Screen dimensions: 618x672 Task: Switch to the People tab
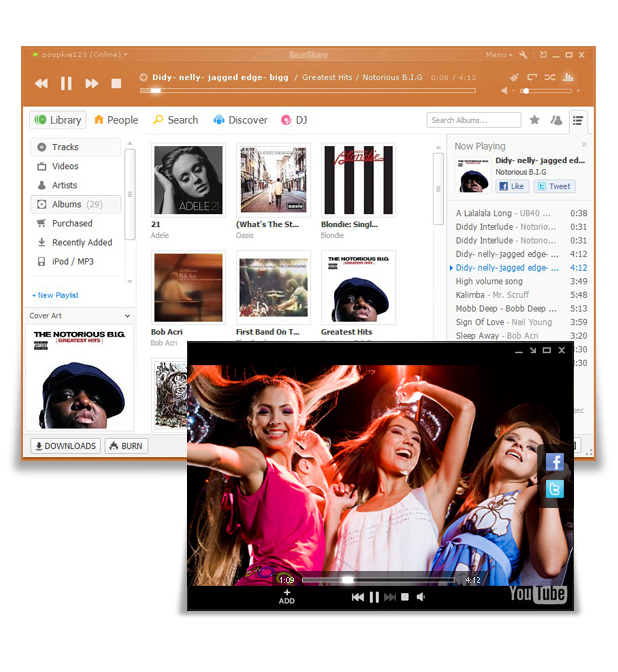[x=116, y=120]
